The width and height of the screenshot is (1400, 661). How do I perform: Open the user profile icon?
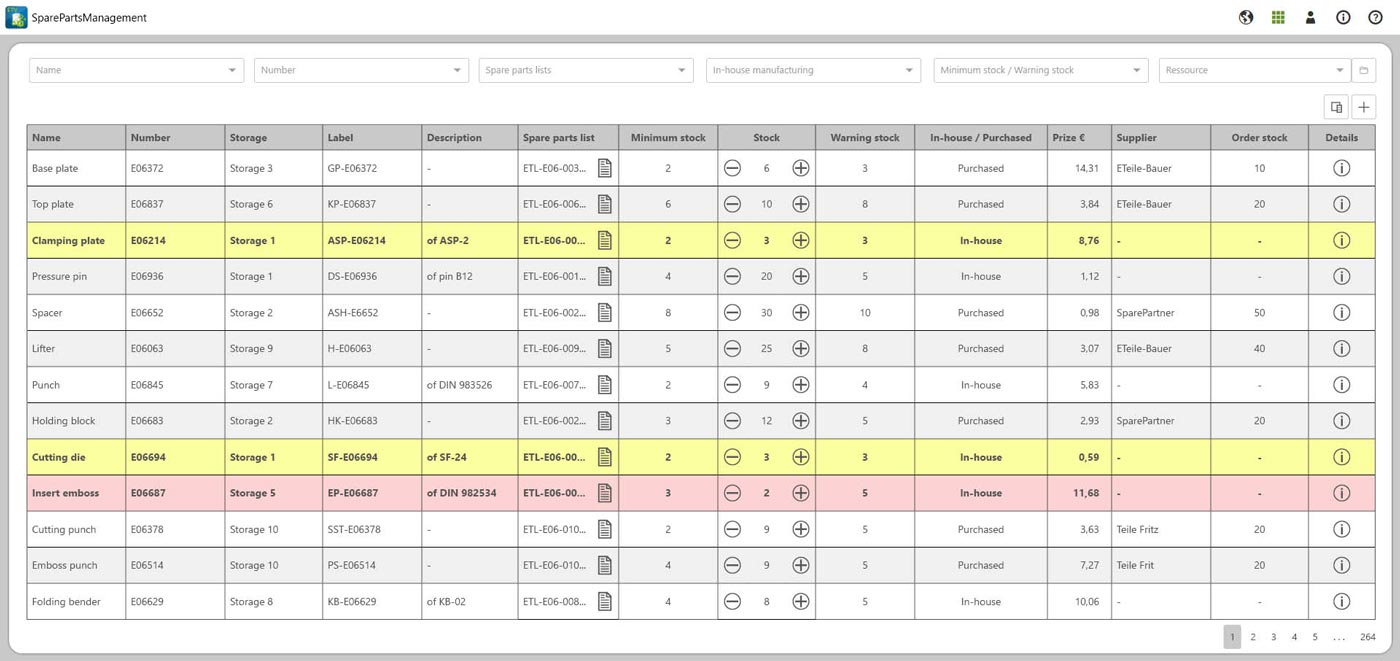(x=1310, y=17)
